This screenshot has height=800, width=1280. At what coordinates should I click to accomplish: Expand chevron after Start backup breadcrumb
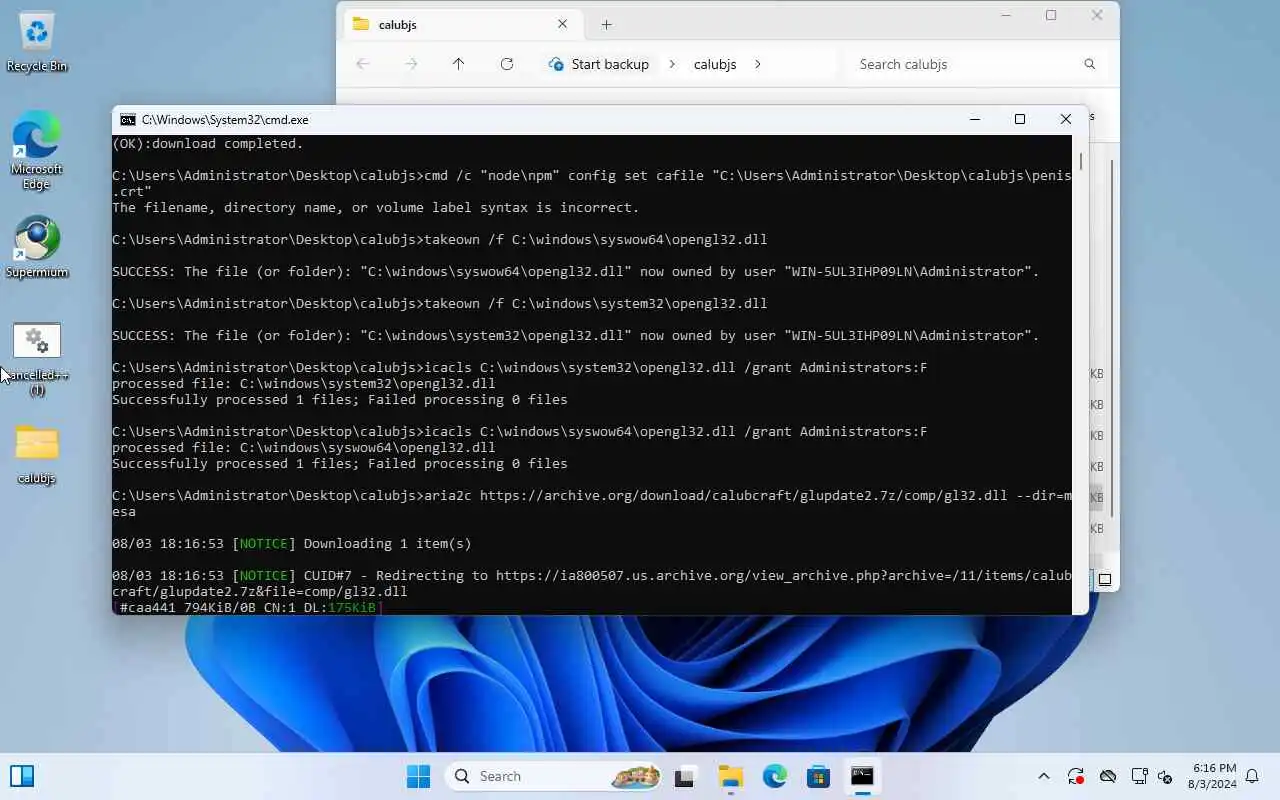(671, 64)
